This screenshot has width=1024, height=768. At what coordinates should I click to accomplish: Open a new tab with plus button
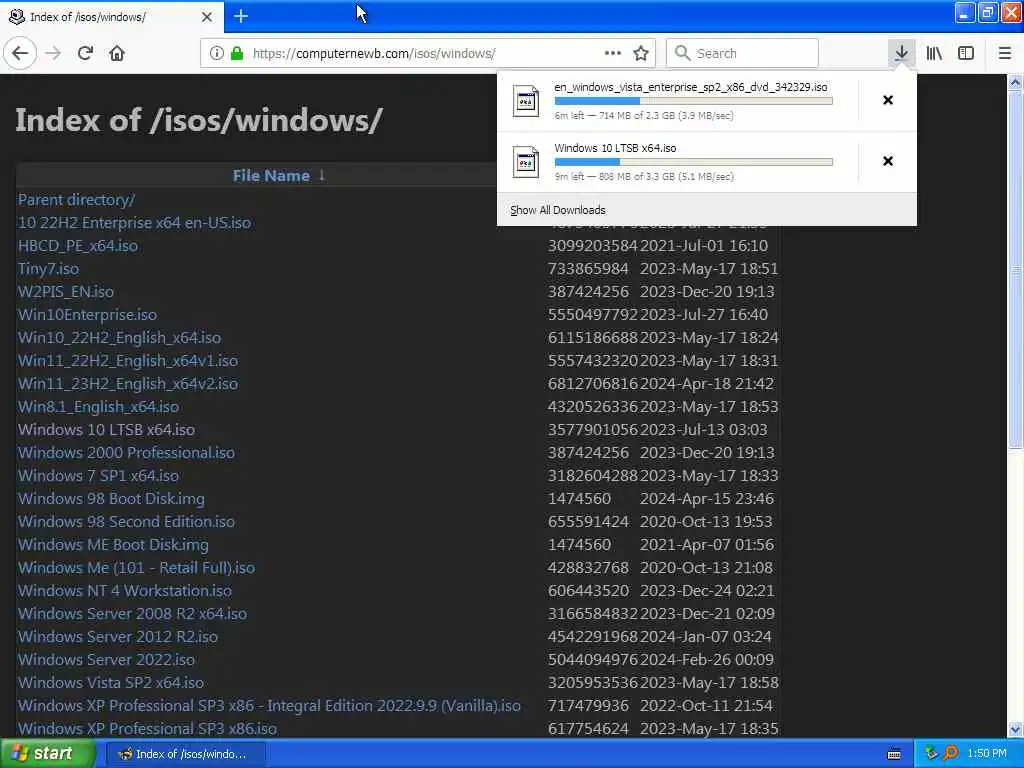pos(241,16)
